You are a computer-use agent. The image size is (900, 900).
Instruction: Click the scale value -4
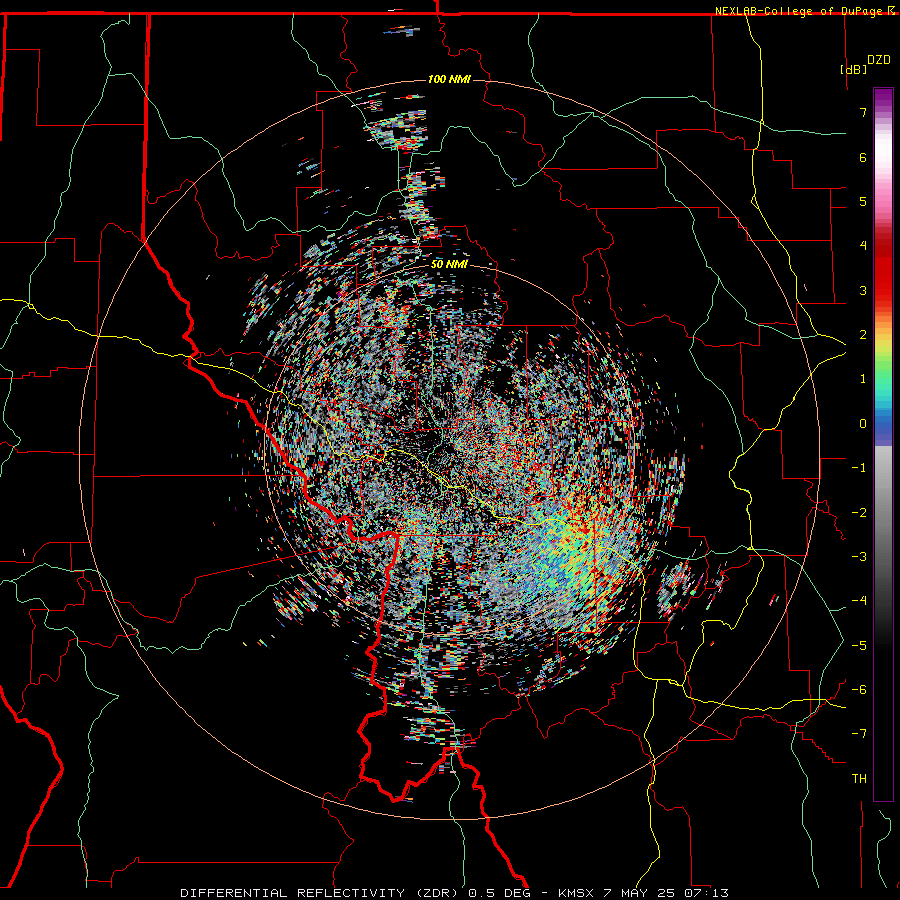859,601
